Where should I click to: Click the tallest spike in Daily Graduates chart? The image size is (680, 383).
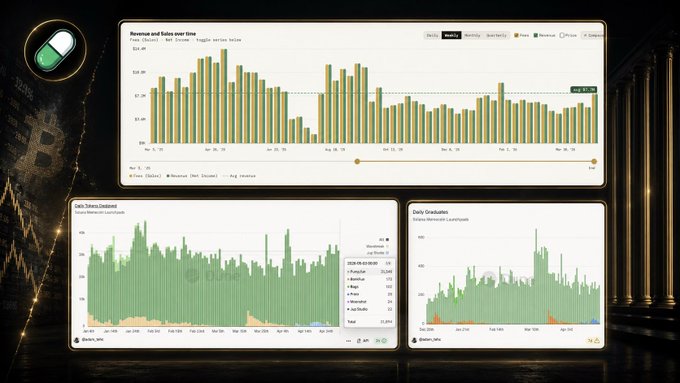pyautogui.click(x=536, y=276)
